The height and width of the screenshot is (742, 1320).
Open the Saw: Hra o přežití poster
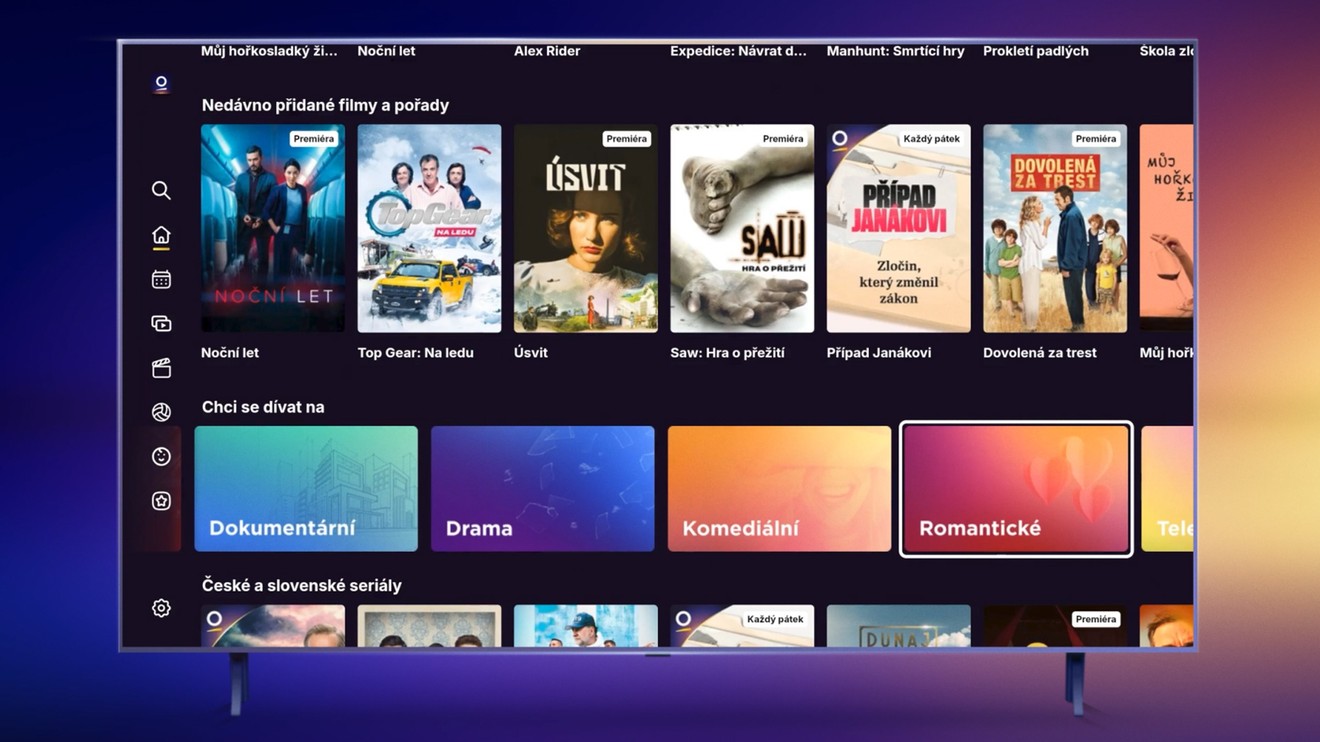pyautogui.click(x=742, y=228)
